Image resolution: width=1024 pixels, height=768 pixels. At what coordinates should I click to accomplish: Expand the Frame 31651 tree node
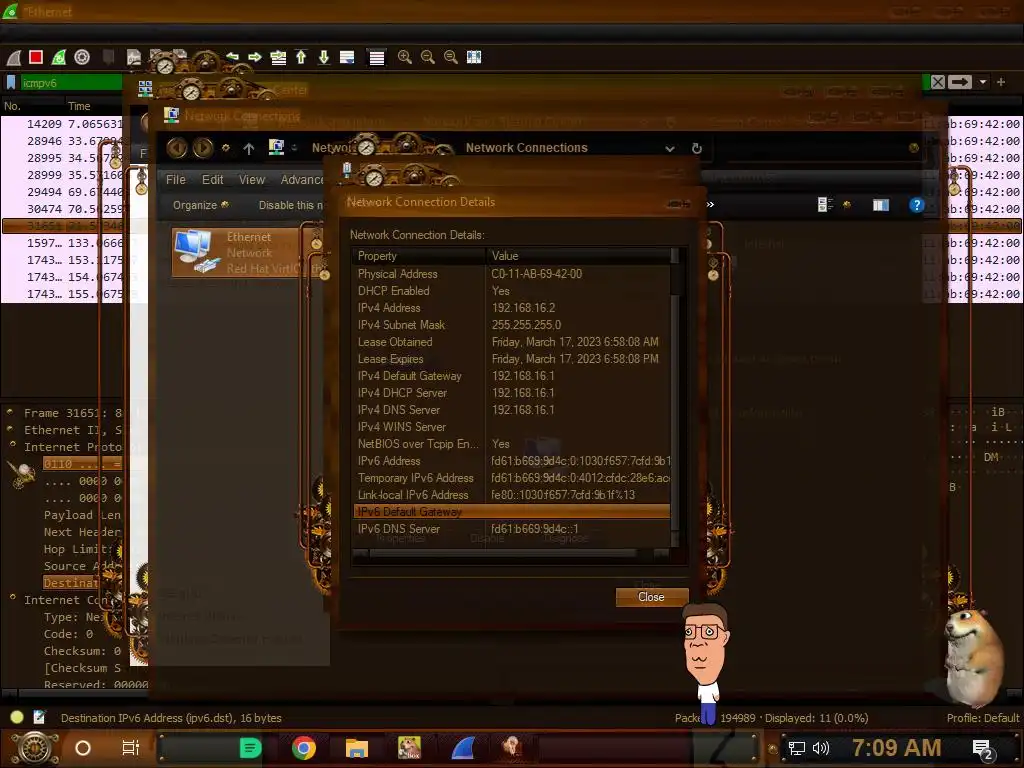(10, 412)
